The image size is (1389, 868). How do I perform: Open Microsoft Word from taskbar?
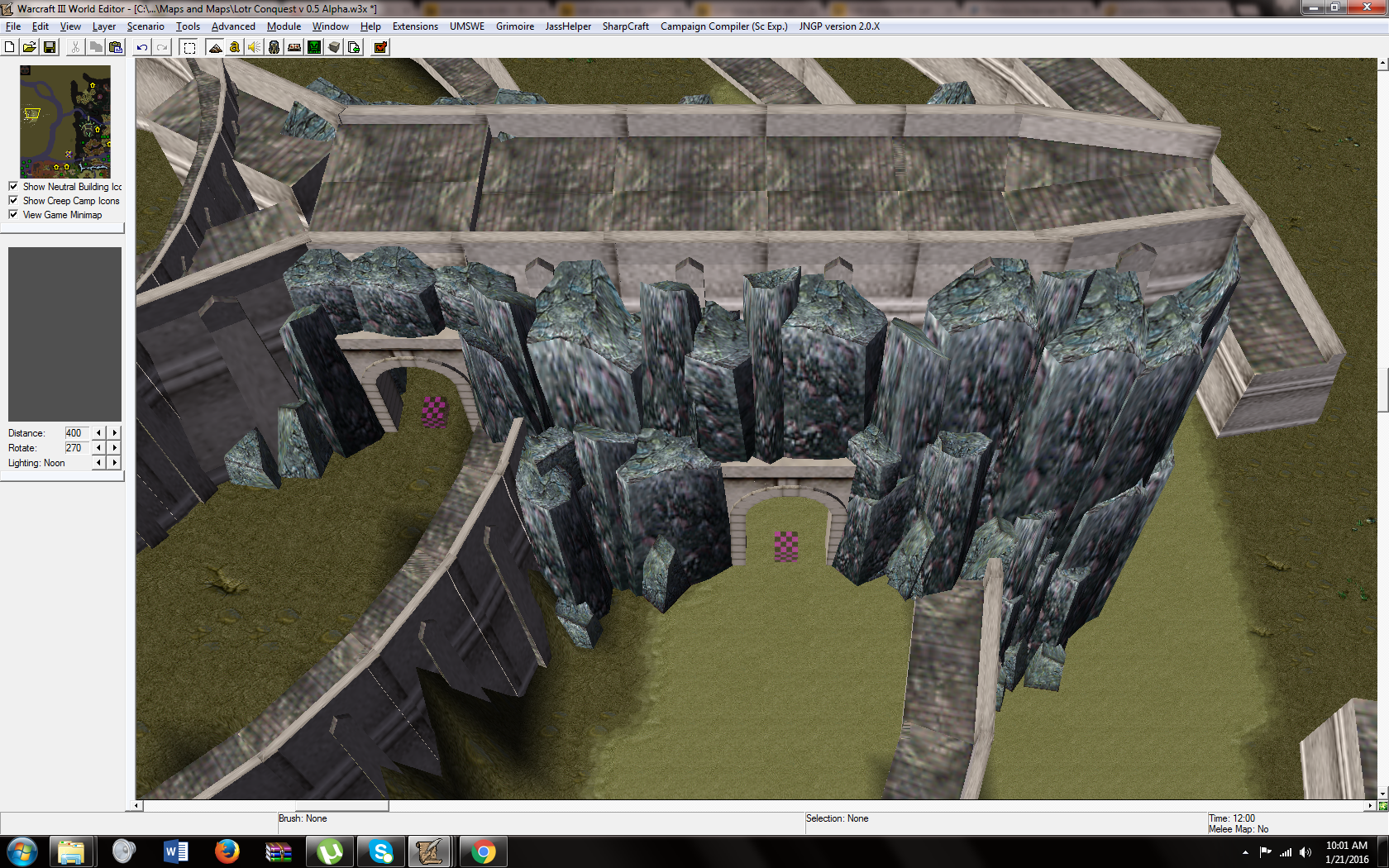point(175,851)
